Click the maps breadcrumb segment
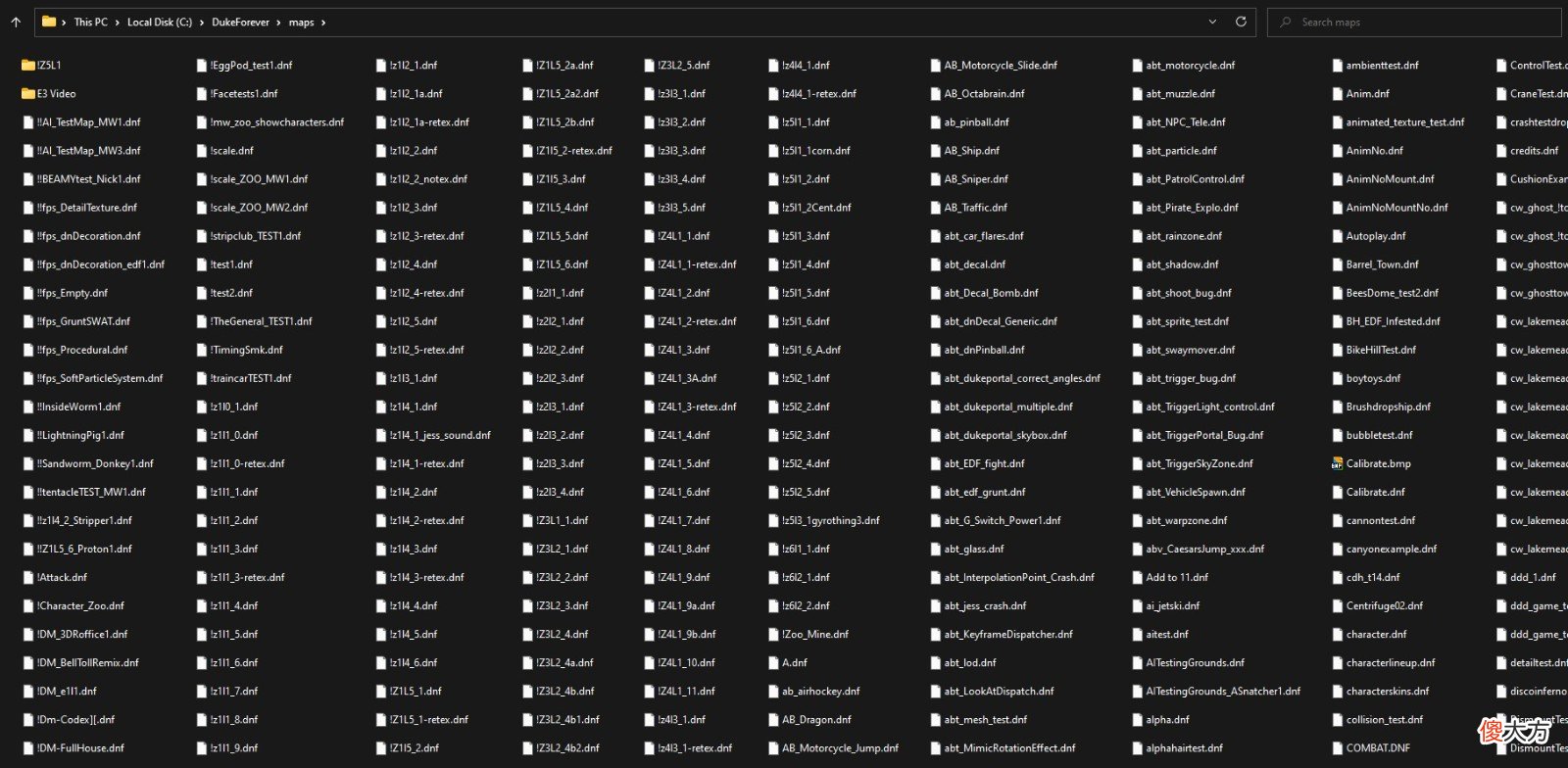The height and width of the screenshot is (768, 1568). coord(302,23)
